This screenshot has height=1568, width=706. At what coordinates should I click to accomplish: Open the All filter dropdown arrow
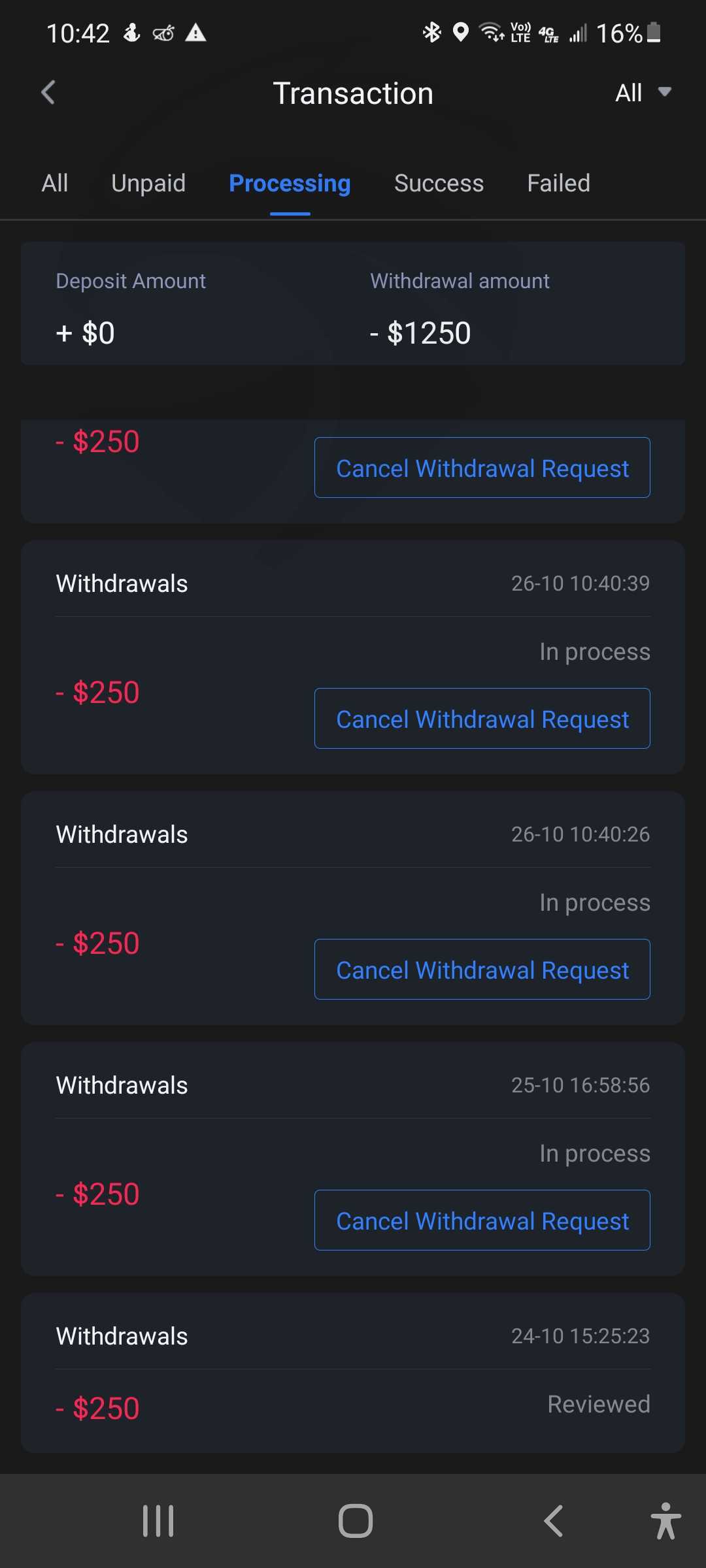click(664, 92)
